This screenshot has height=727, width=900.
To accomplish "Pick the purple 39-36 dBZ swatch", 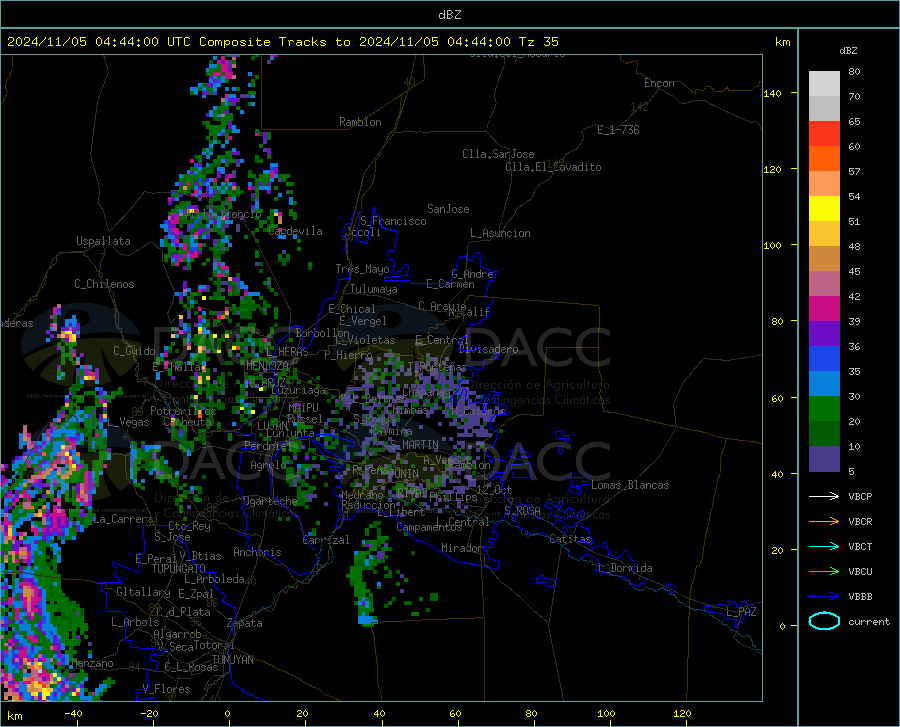I will tap(824, 334).
